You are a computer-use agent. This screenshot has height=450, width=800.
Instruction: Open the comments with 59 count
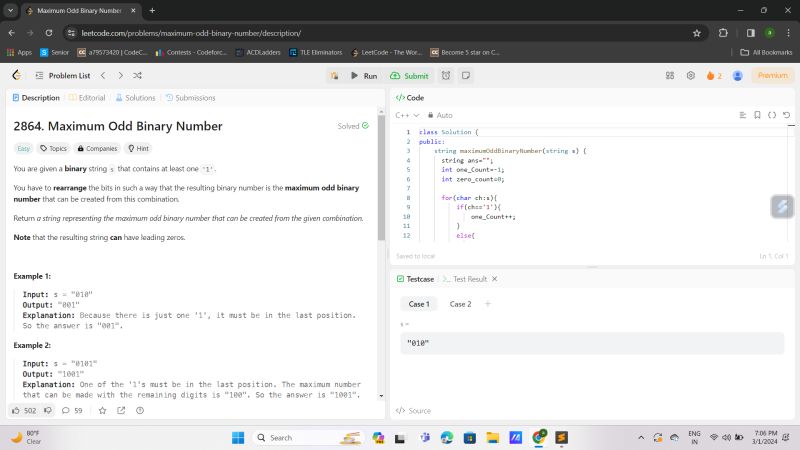tap(72, 410)
